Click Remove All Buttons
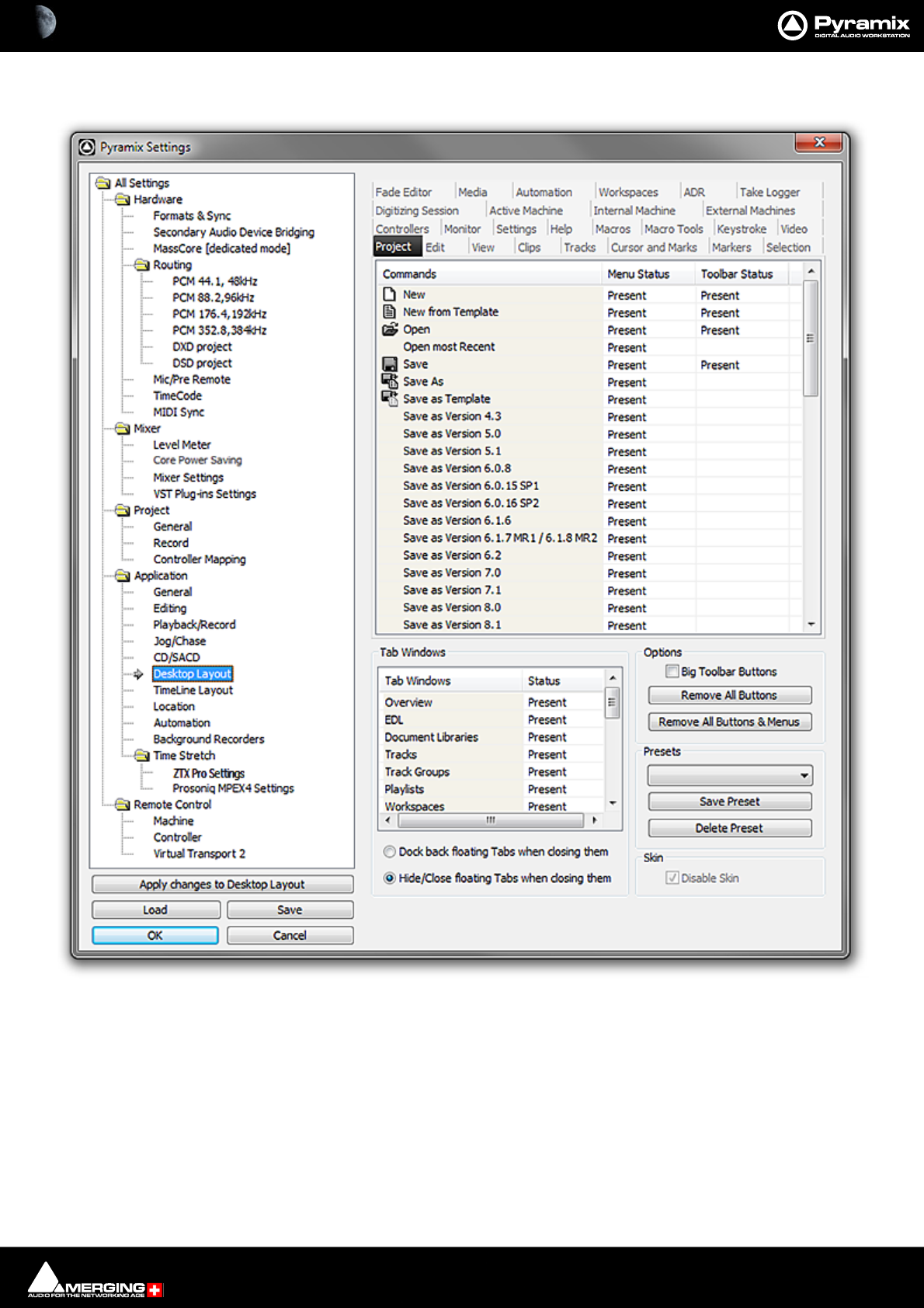Screen dimensions: 924x1308 pyautogui.click(x=730, y=695)
